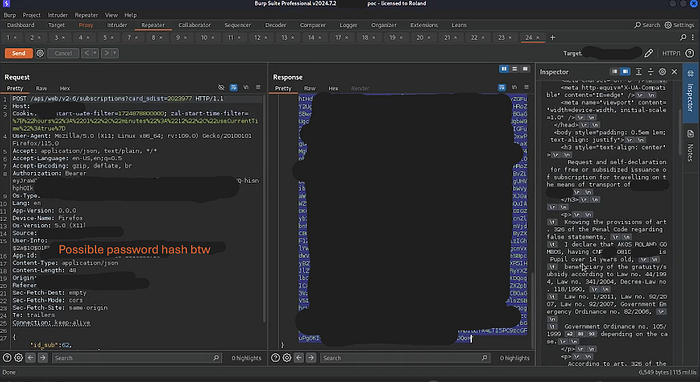Open the Help menu

pyautogui.click(x=130, y=15)
